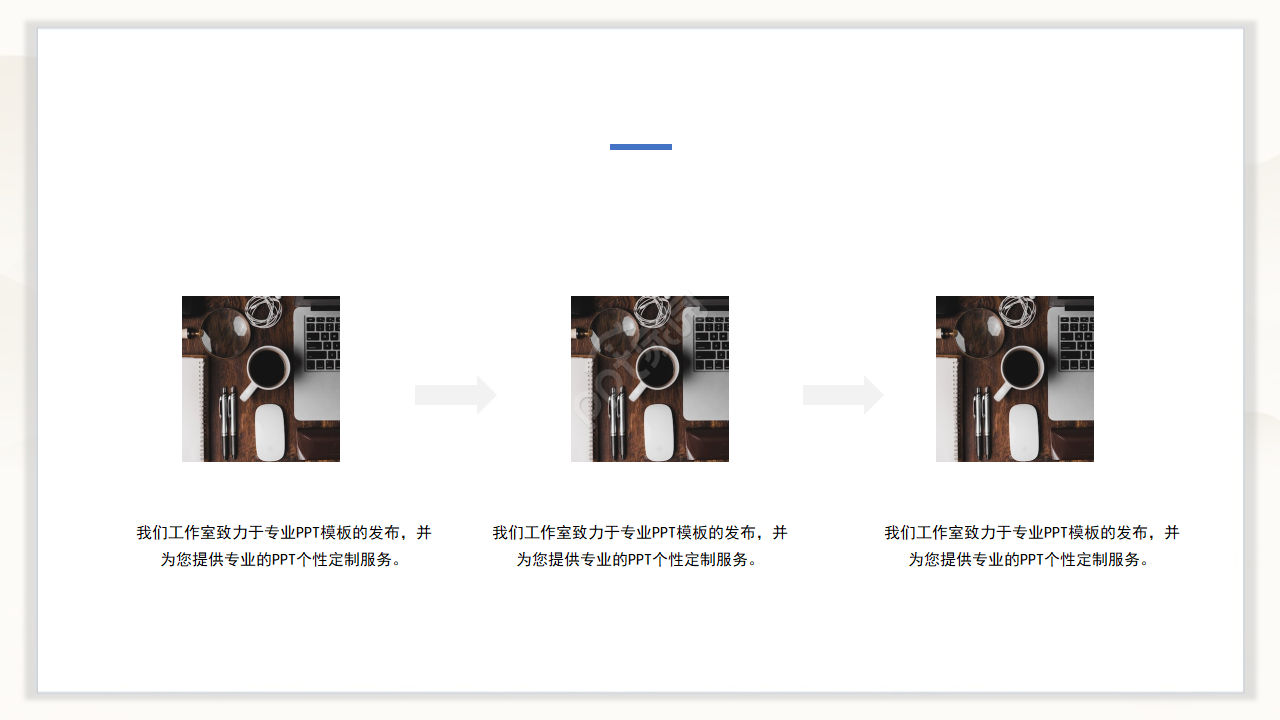Image resolution: width=1280 pixels, height=720 pixels.
Task: Click the white mouse in the left photo
Action: (x=270, y=432)
